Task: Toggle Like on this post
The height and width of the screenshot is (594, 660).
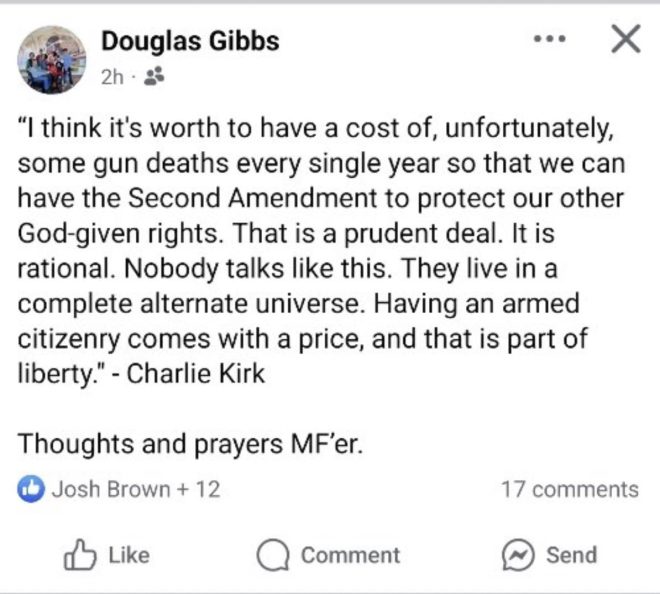Action: click(107, 555)
